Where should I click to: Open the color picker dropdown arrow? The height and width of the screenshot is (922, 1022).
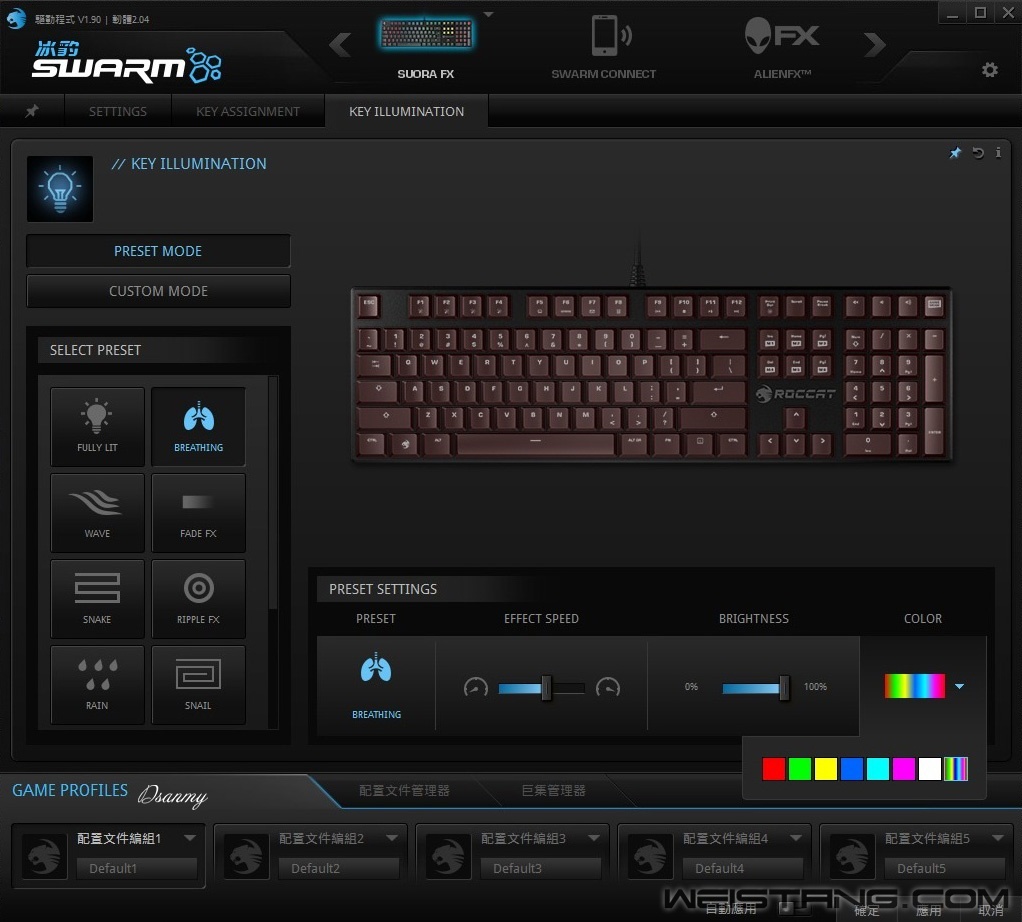point(959,686)
